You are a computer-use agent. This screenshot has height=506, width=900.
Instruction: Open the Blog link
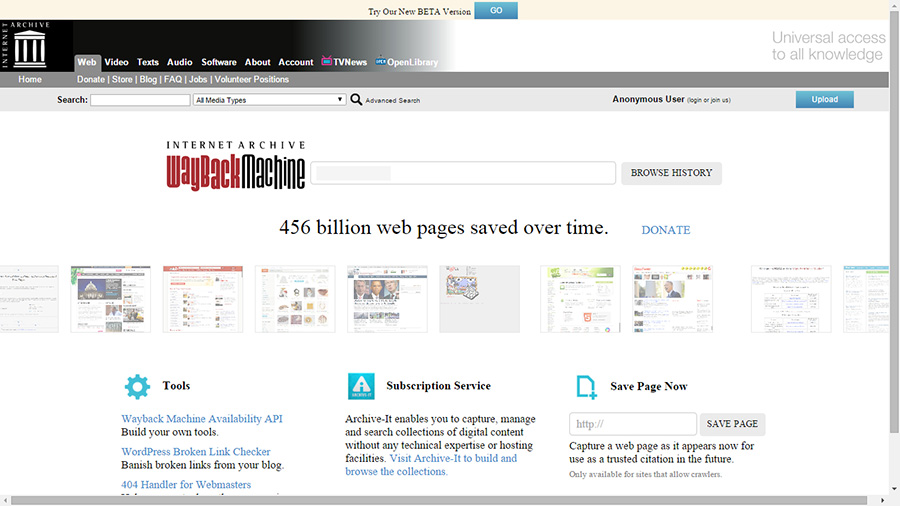click(148, 79)
